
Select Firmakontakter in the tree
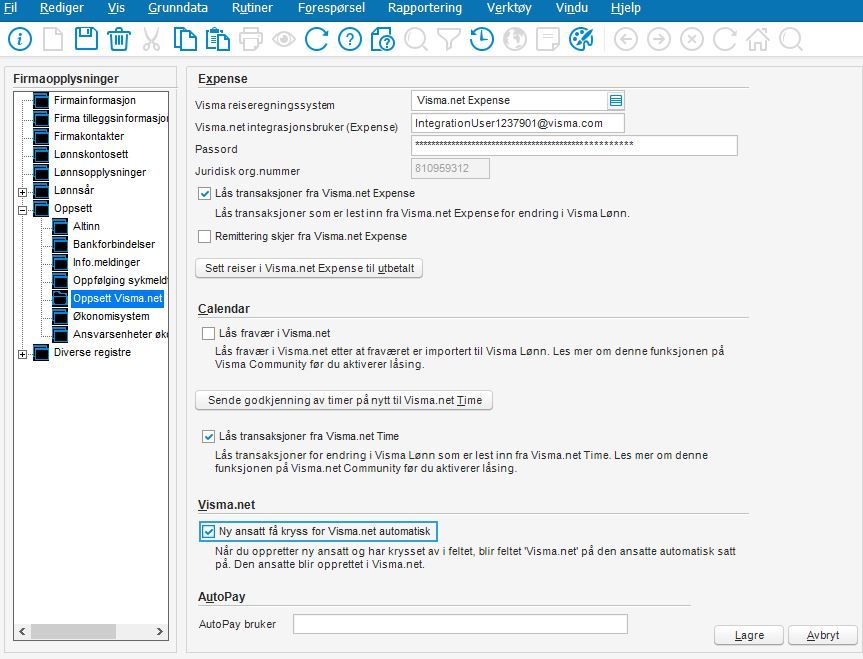point(89,136)
